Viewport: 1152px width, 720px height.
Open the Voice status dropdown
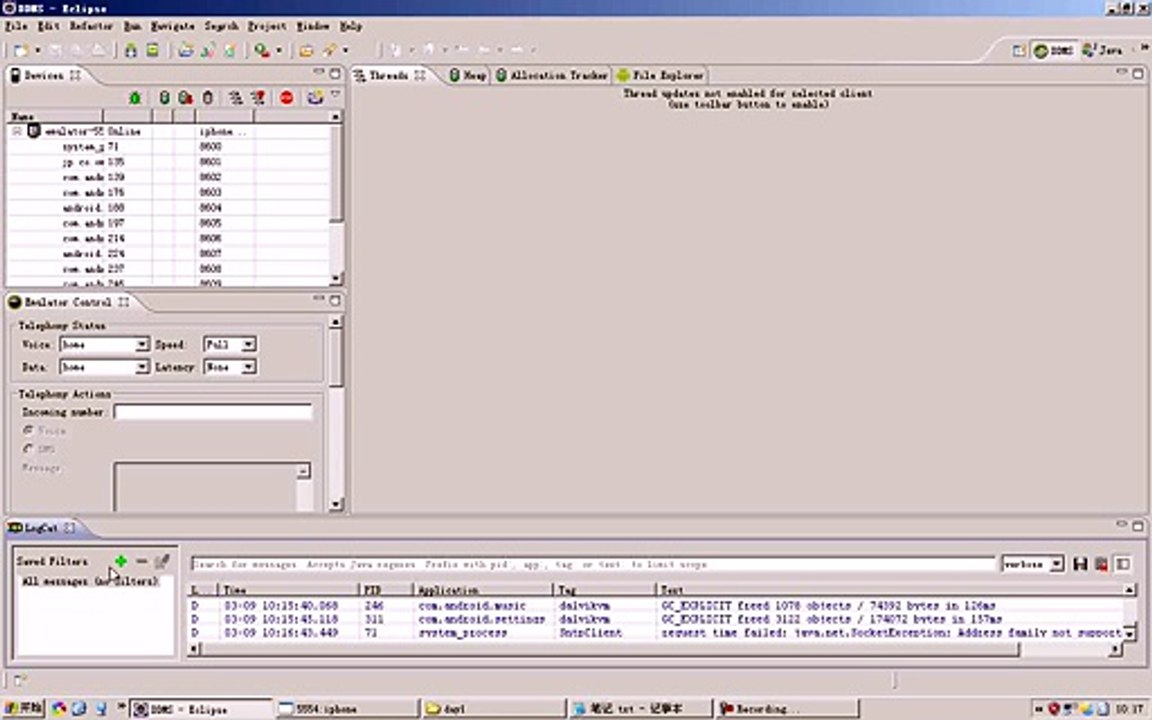(x=143, y=345)
